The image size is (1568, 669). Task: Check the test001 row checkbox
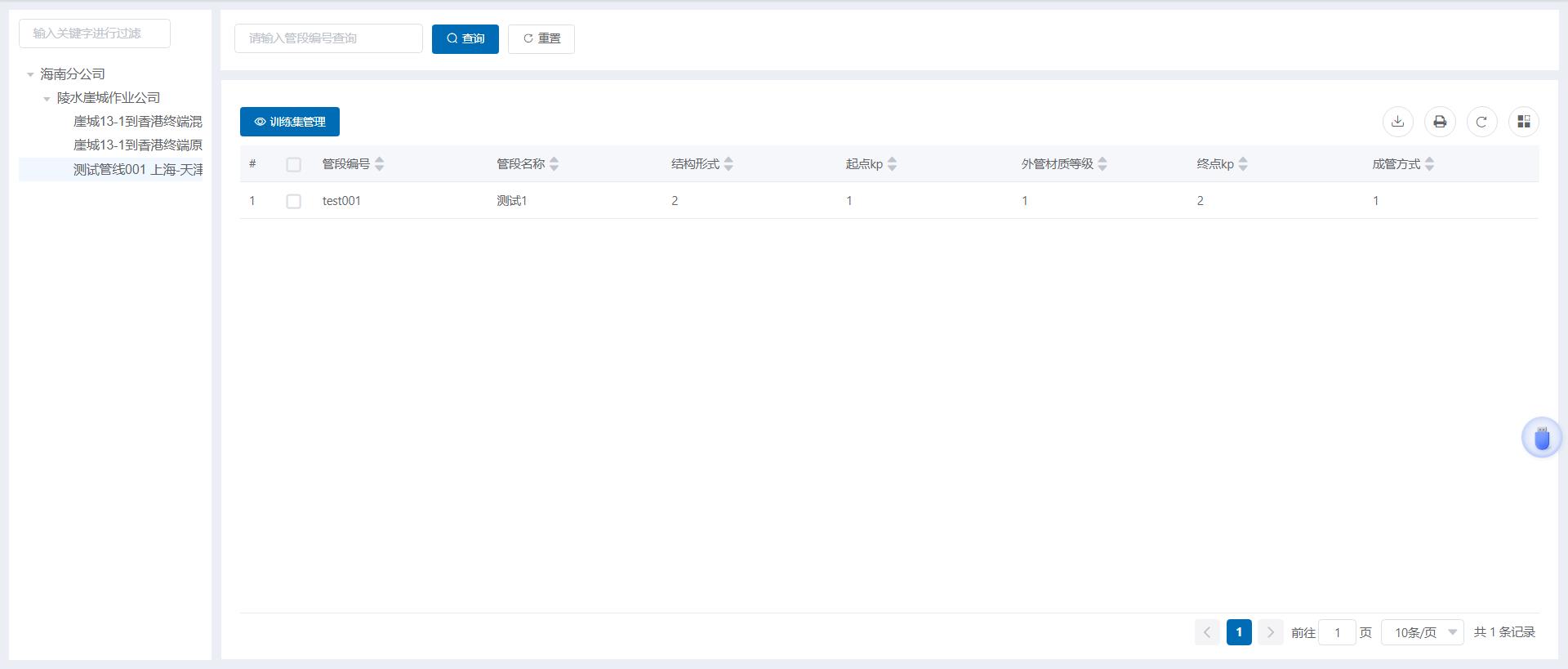(294, 201)
